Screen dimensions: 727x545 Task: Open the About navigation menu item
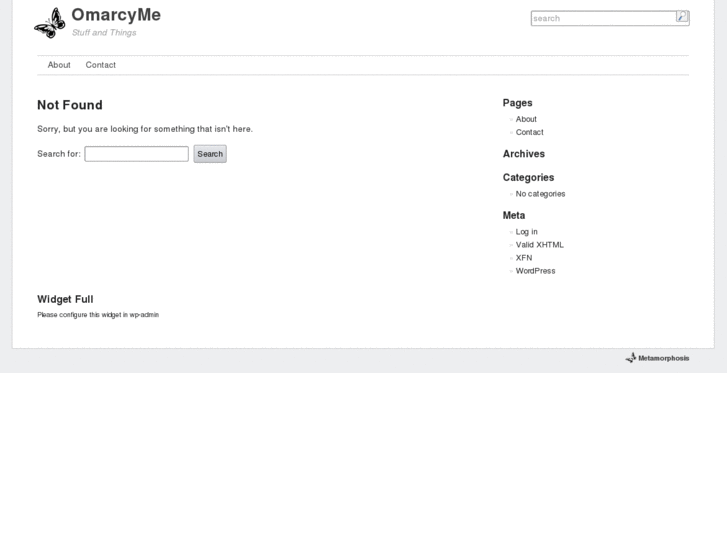[59, 65]
